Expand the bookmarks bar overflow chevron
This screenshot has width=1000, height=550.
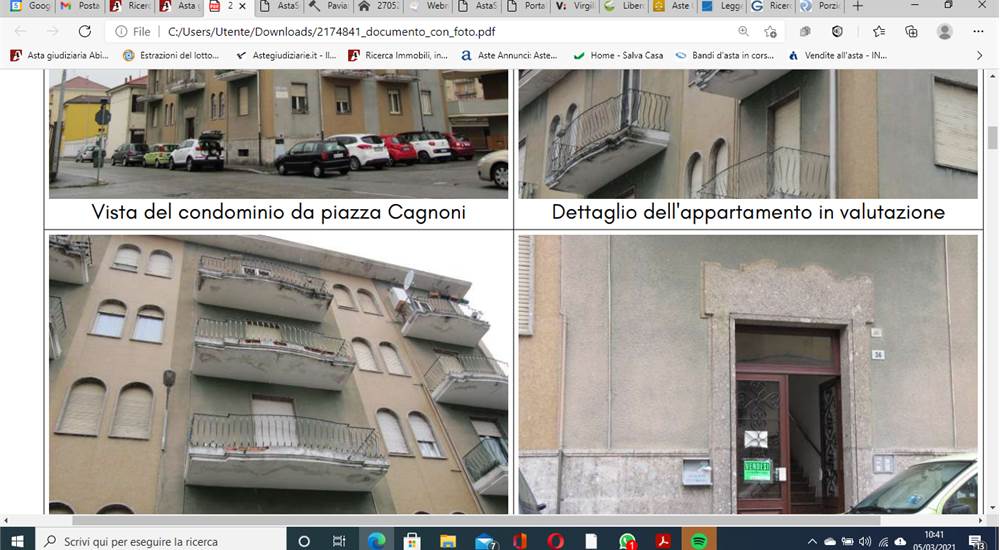[x=979, y=56]
